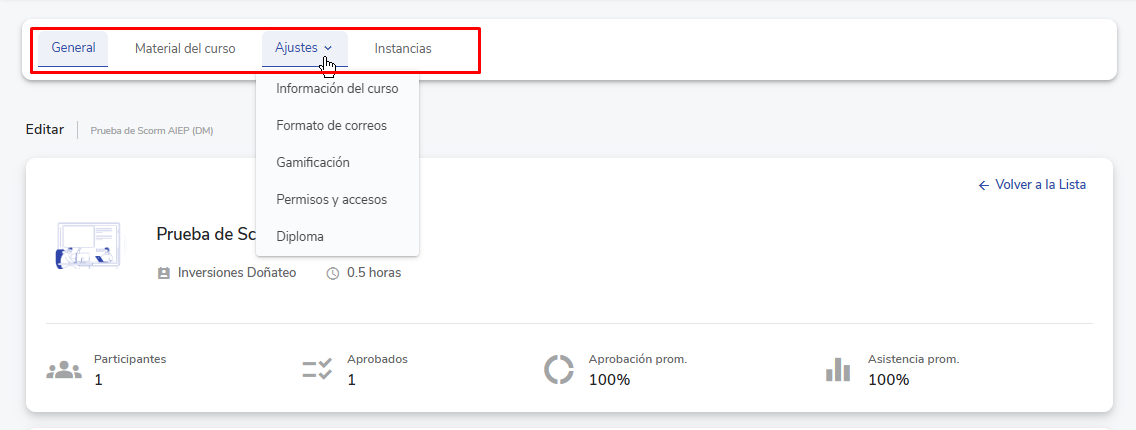Click the course thumbnail illustration
The height and width of the screenshot is (430, 1136).
tap(88, 245)
